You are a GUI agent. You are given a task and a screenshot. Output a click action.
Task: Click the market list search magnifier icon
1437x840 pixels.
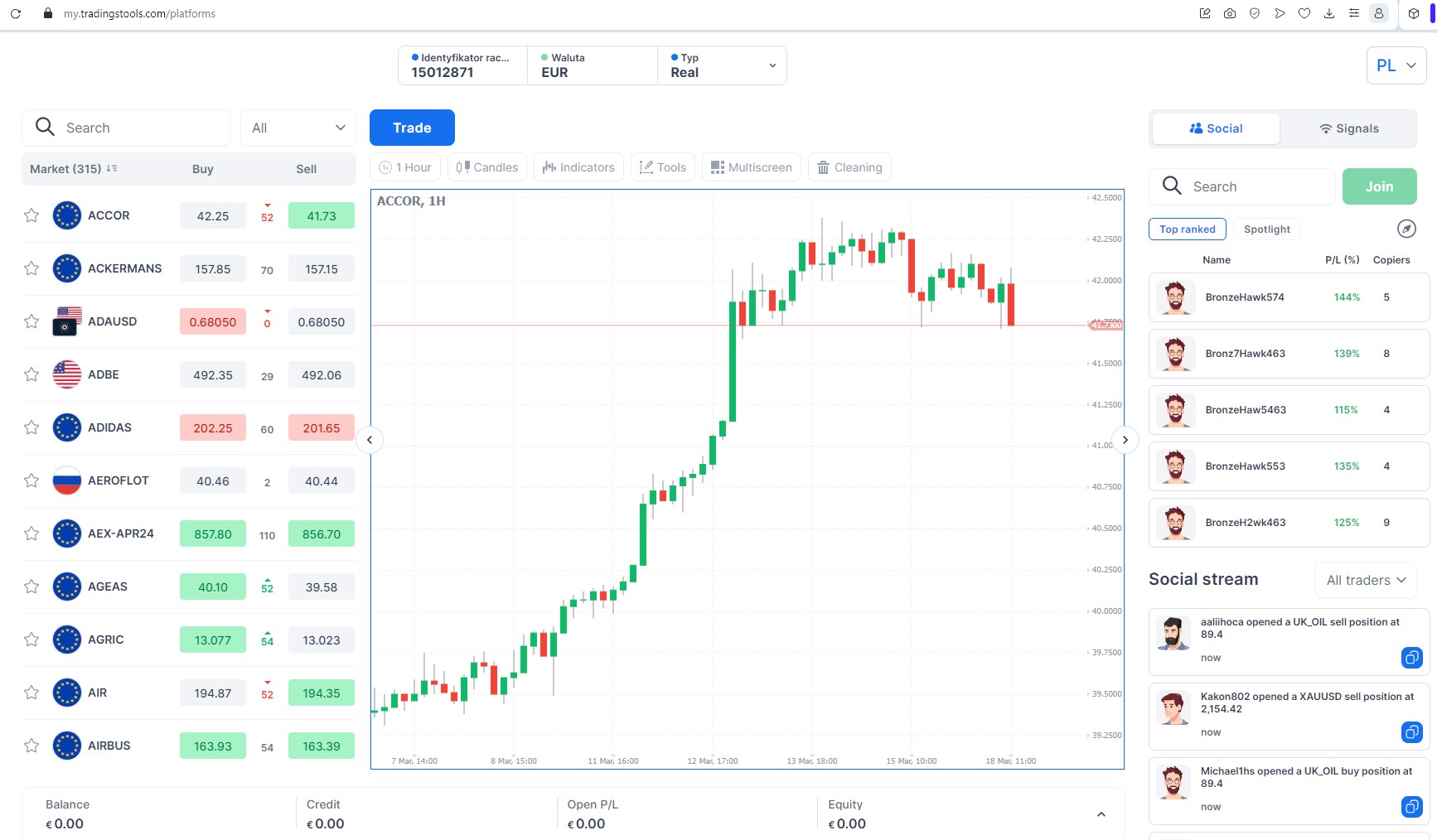(x=45, y=127)
